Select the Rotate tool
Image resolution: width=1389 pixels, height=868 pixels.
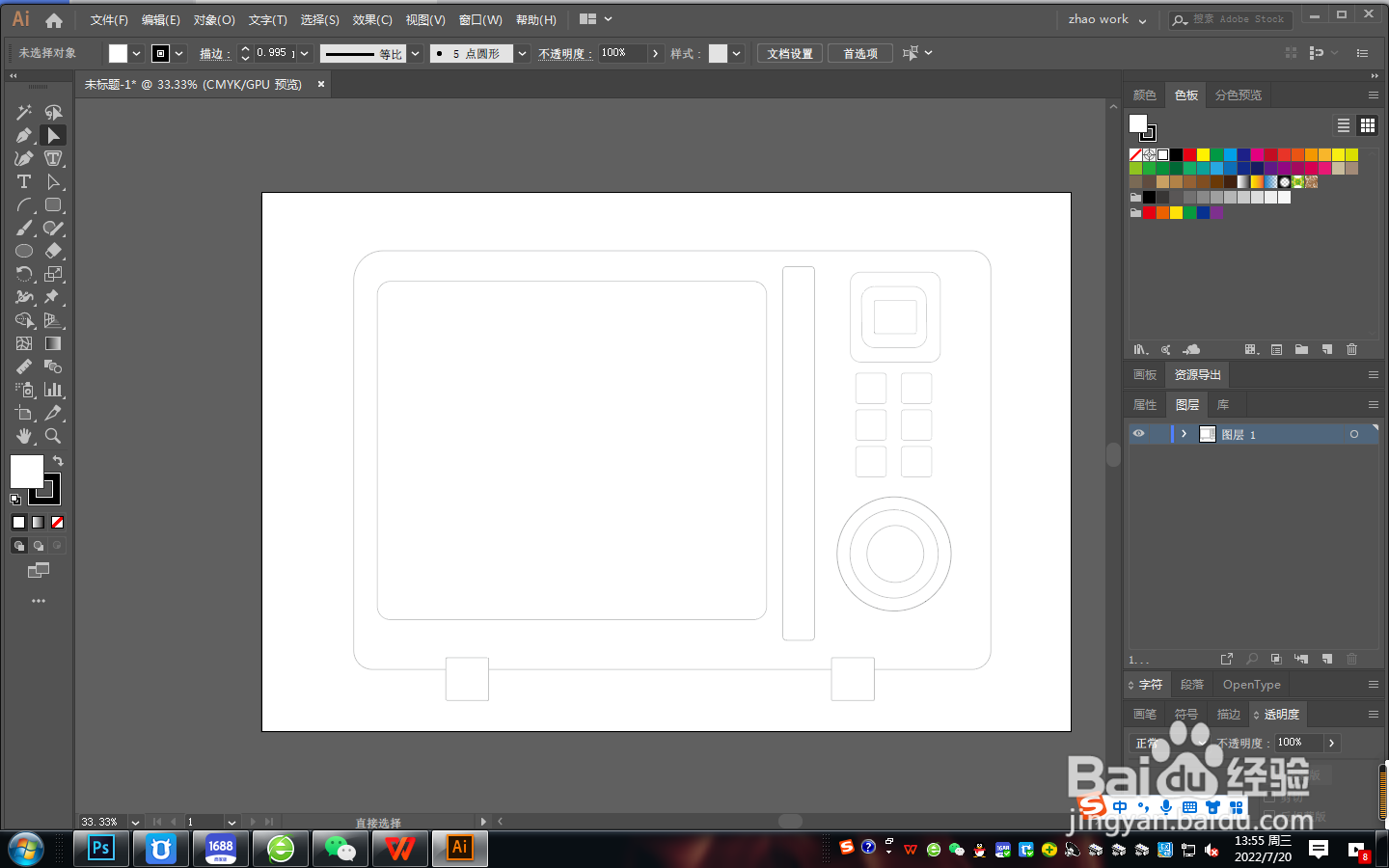click(x=24, y=275)
